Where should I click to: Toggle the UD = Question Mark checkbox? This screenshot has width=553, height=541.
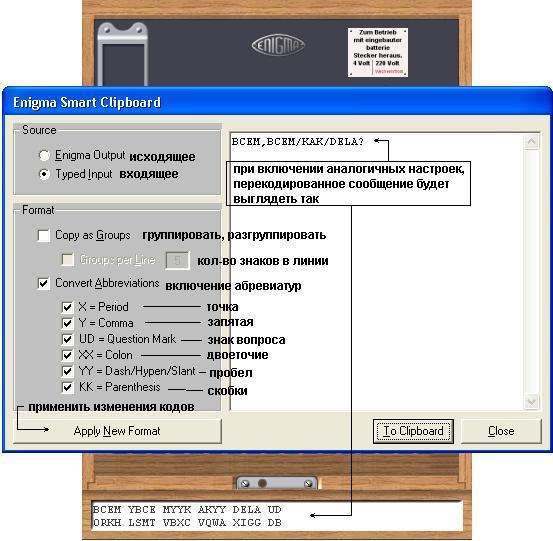(67, 339)
